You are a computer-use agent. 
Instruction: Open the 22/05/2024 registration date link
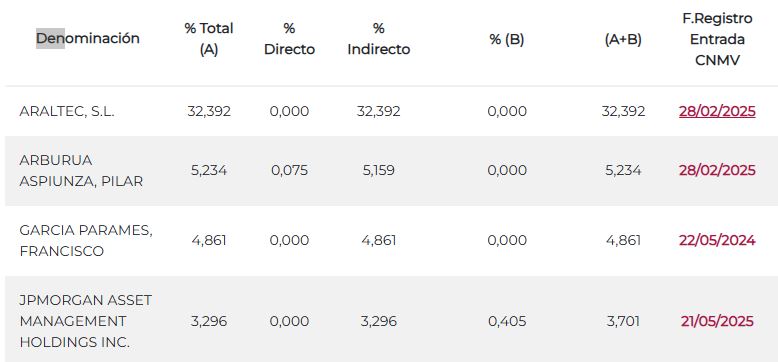(717, 241)
